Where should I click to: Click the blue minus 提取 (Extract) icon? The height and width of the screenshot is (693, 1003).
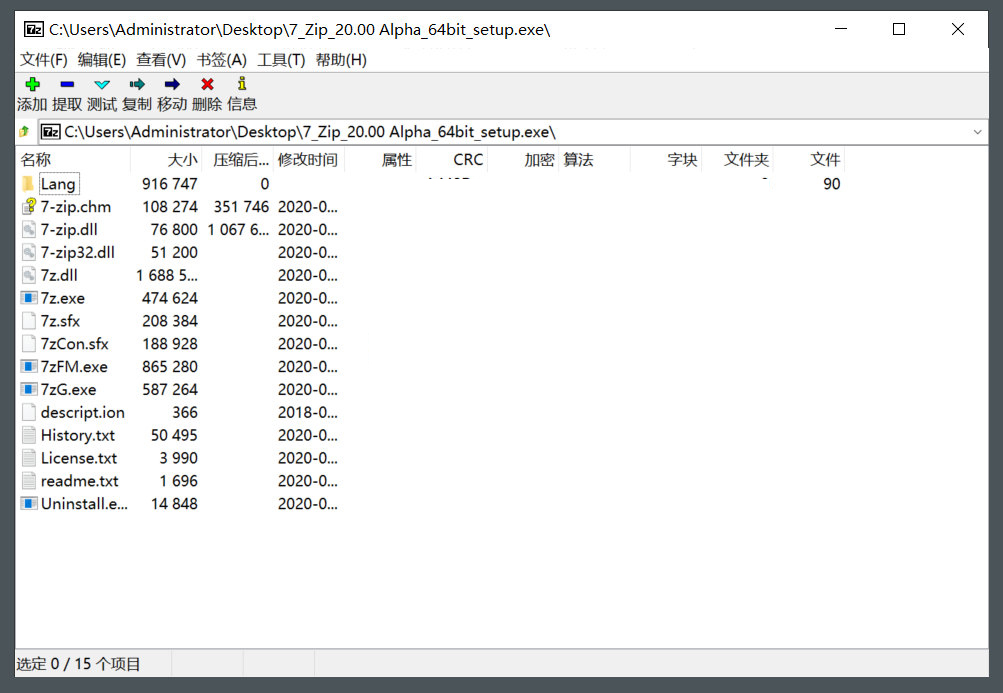[67, 85]
